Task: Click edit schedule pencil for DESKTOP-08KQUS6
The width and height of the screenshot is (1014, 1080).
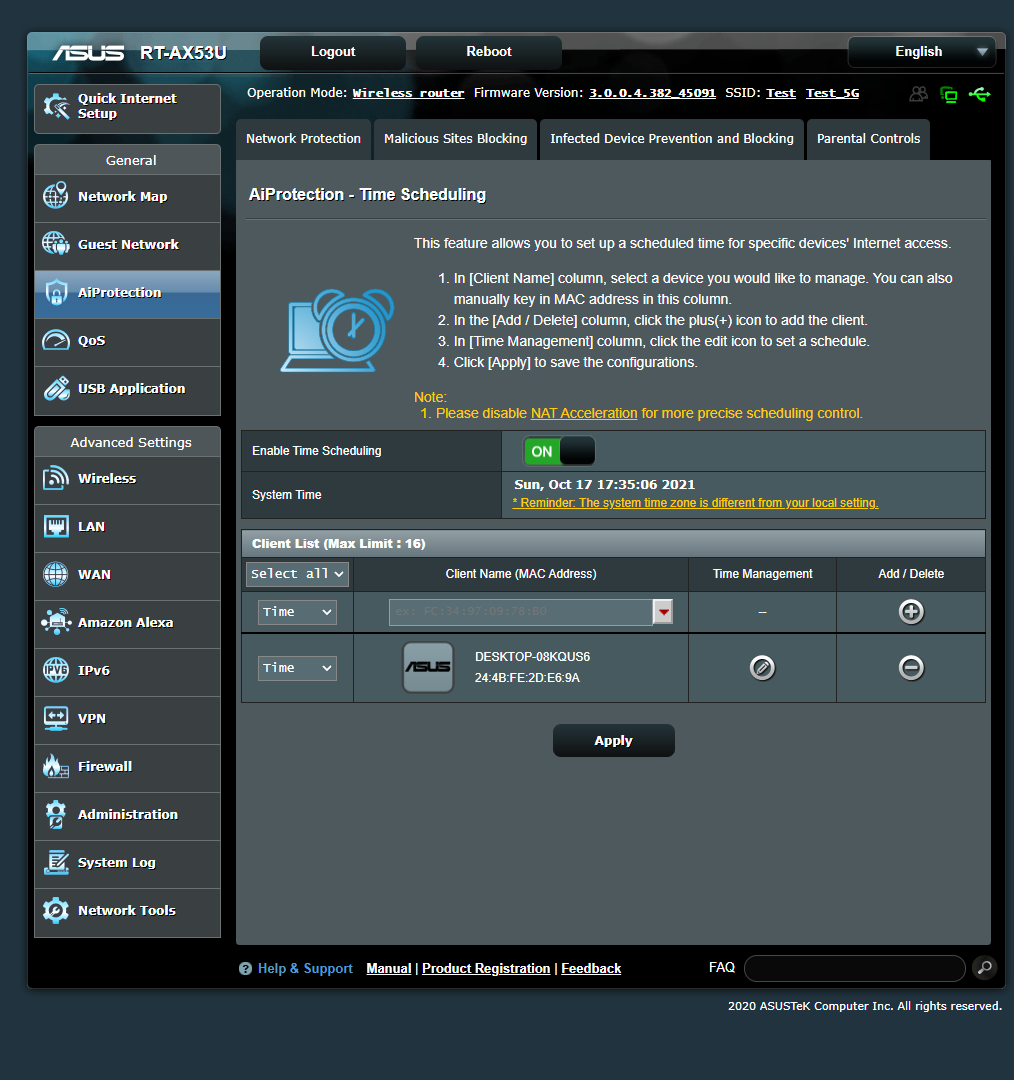Action: pos(762,667)
